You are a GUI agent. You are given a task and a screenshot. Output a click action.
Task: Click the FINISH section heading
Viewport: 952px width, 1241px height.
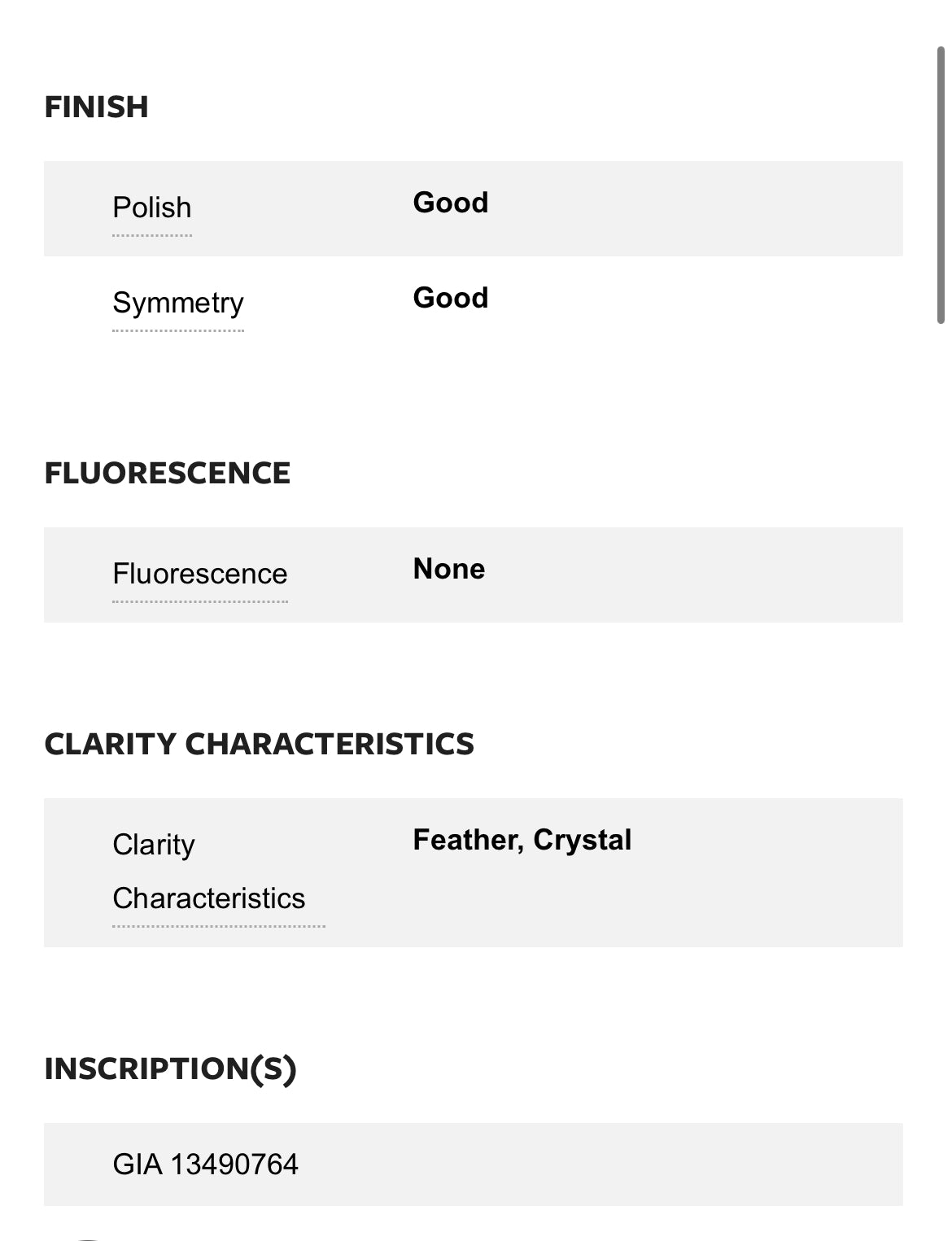click(96, 107)
